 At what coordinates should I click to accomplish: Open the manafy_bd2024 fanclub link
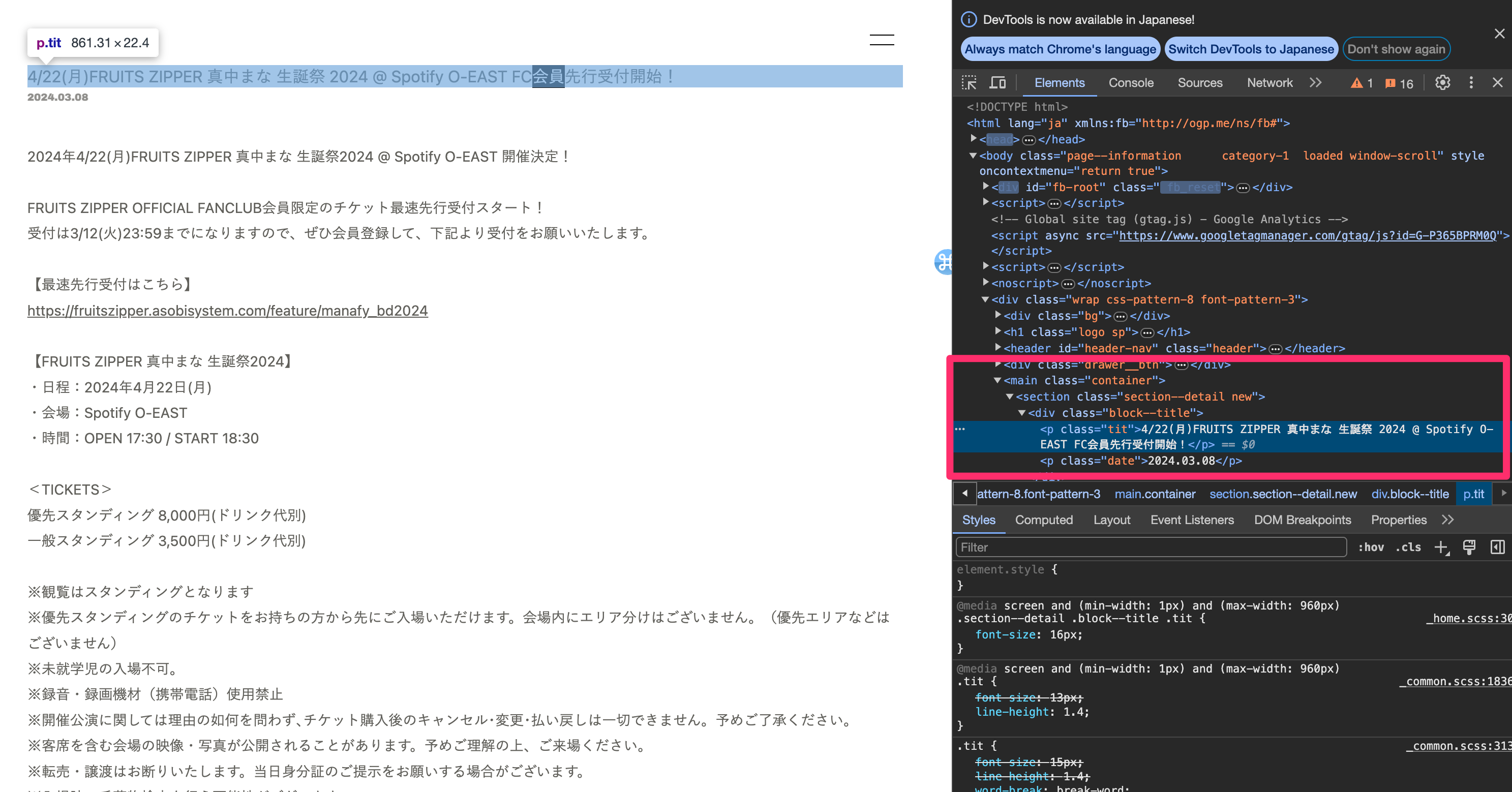(228, 311)
